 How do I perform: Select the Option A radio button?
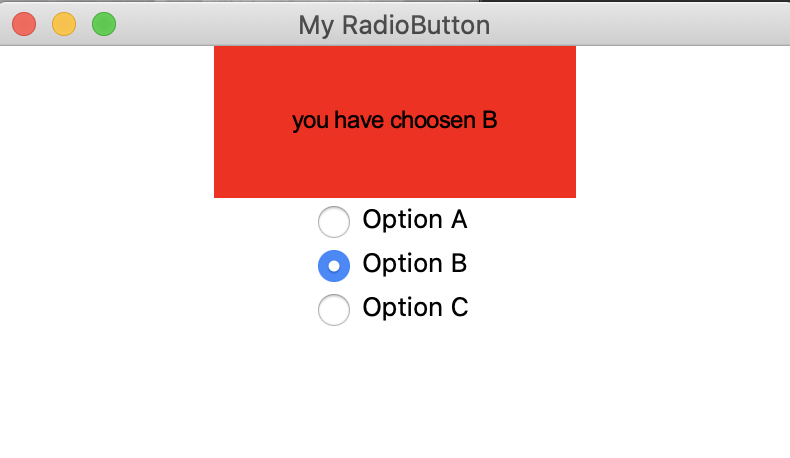coord(334,221)
